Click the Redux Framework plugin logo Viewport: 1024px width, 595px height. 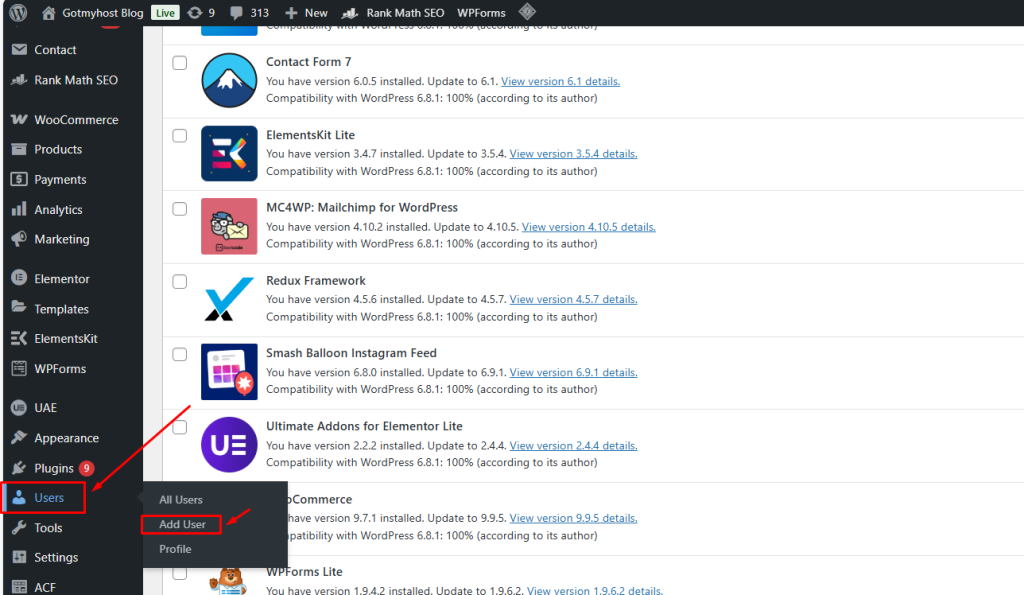point(229,299)
